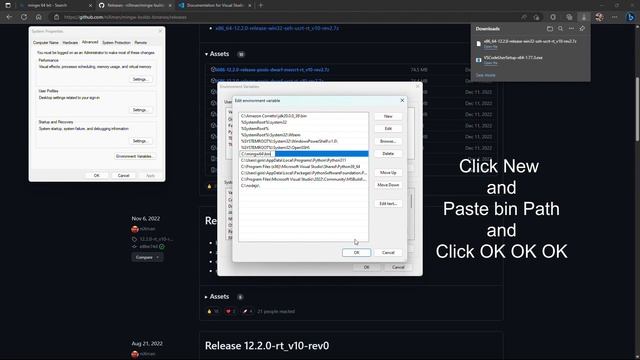The image size is (640, 360).
Task: Select the PythonSoftwareFoundation path entry
Action: click(x=303, y=173)
